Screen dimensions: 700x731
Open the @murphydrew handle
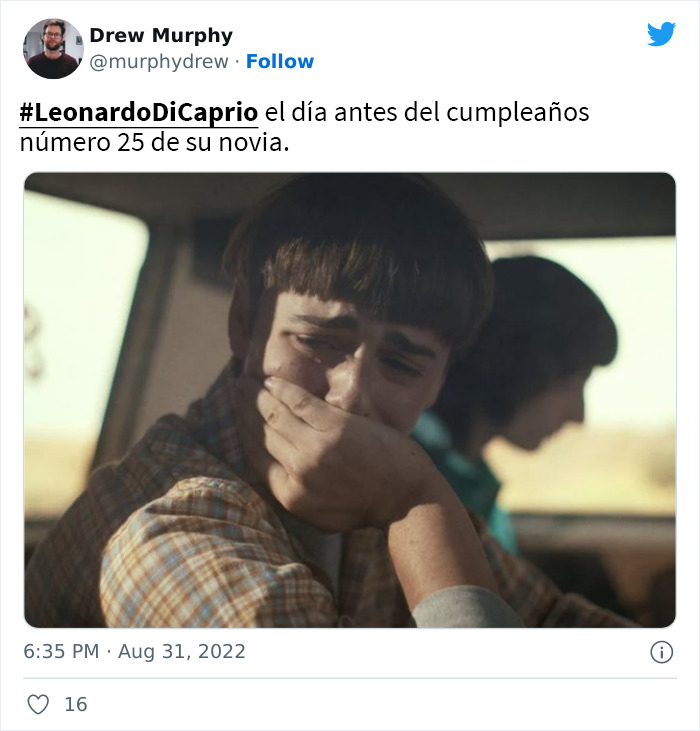[159, 62]
